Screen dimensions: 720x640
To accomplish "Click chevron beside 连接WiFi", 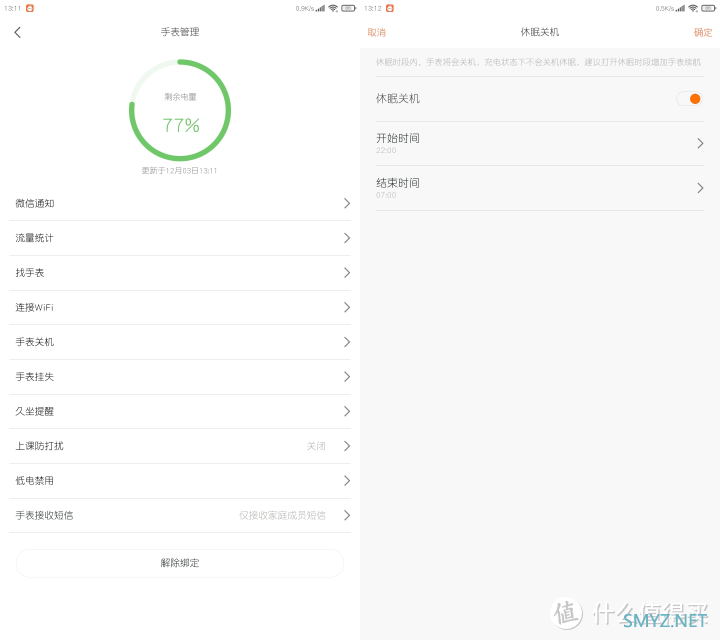I will (x=347, y=307).
